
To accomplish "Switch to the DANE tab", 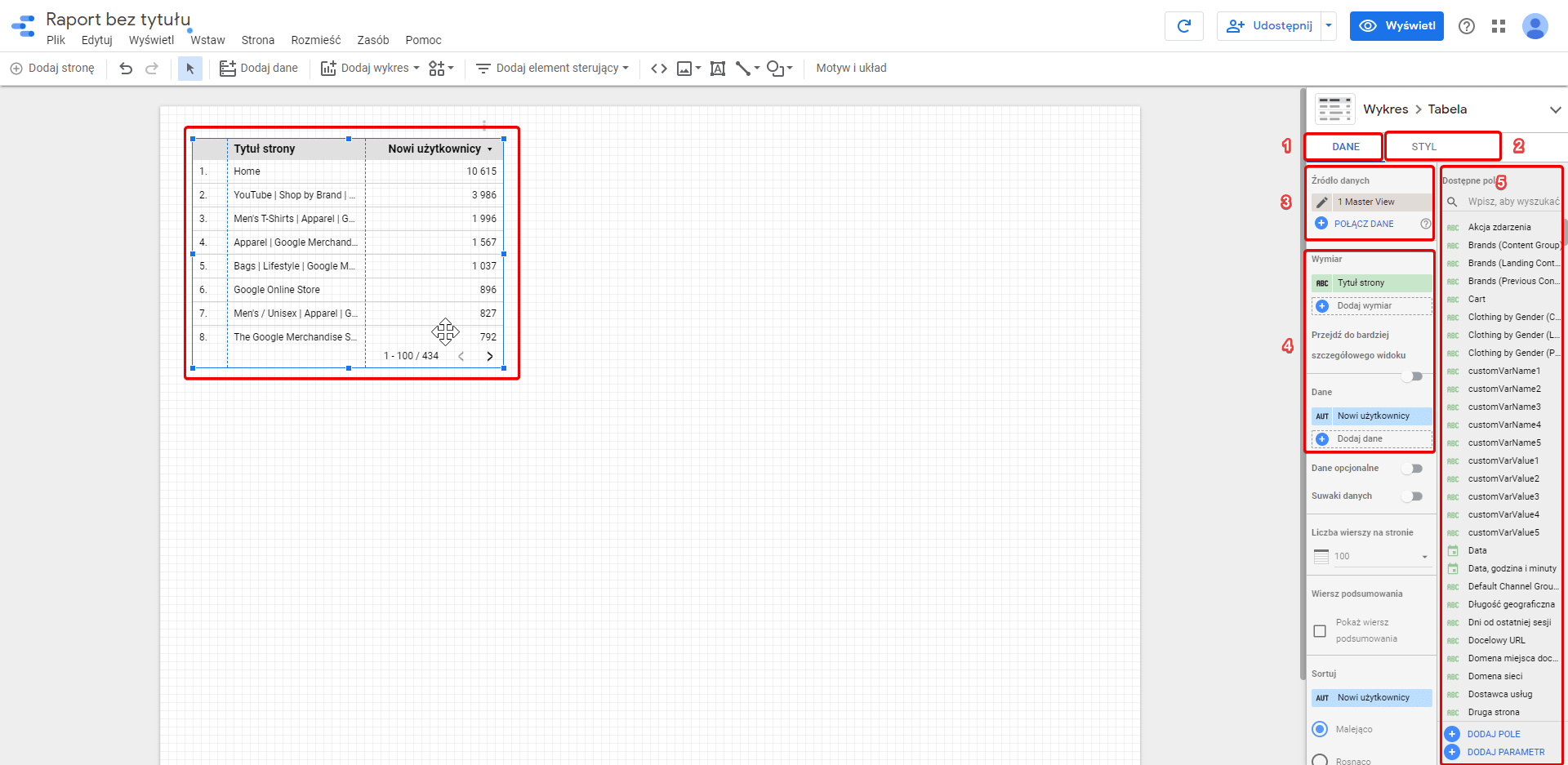I will coord(1345,147).
